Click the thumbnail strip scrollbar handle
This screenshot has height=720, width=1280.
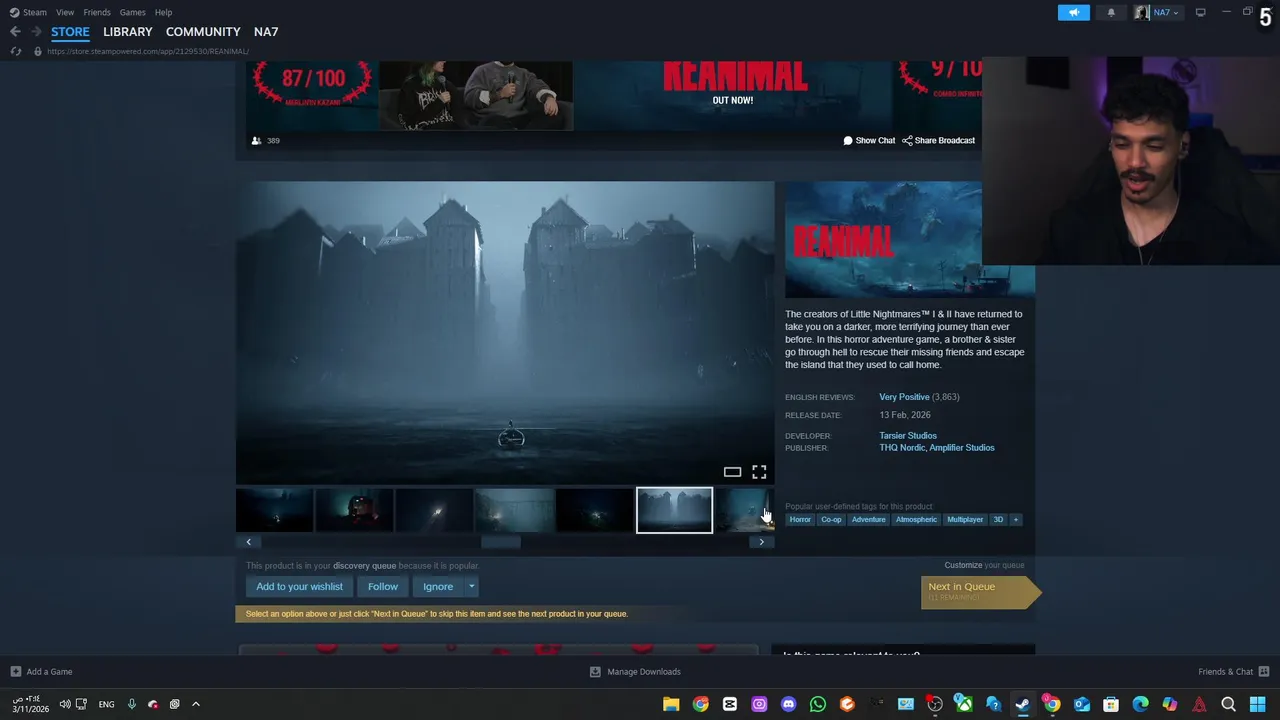pyautogui.click(x=501, y=542)
